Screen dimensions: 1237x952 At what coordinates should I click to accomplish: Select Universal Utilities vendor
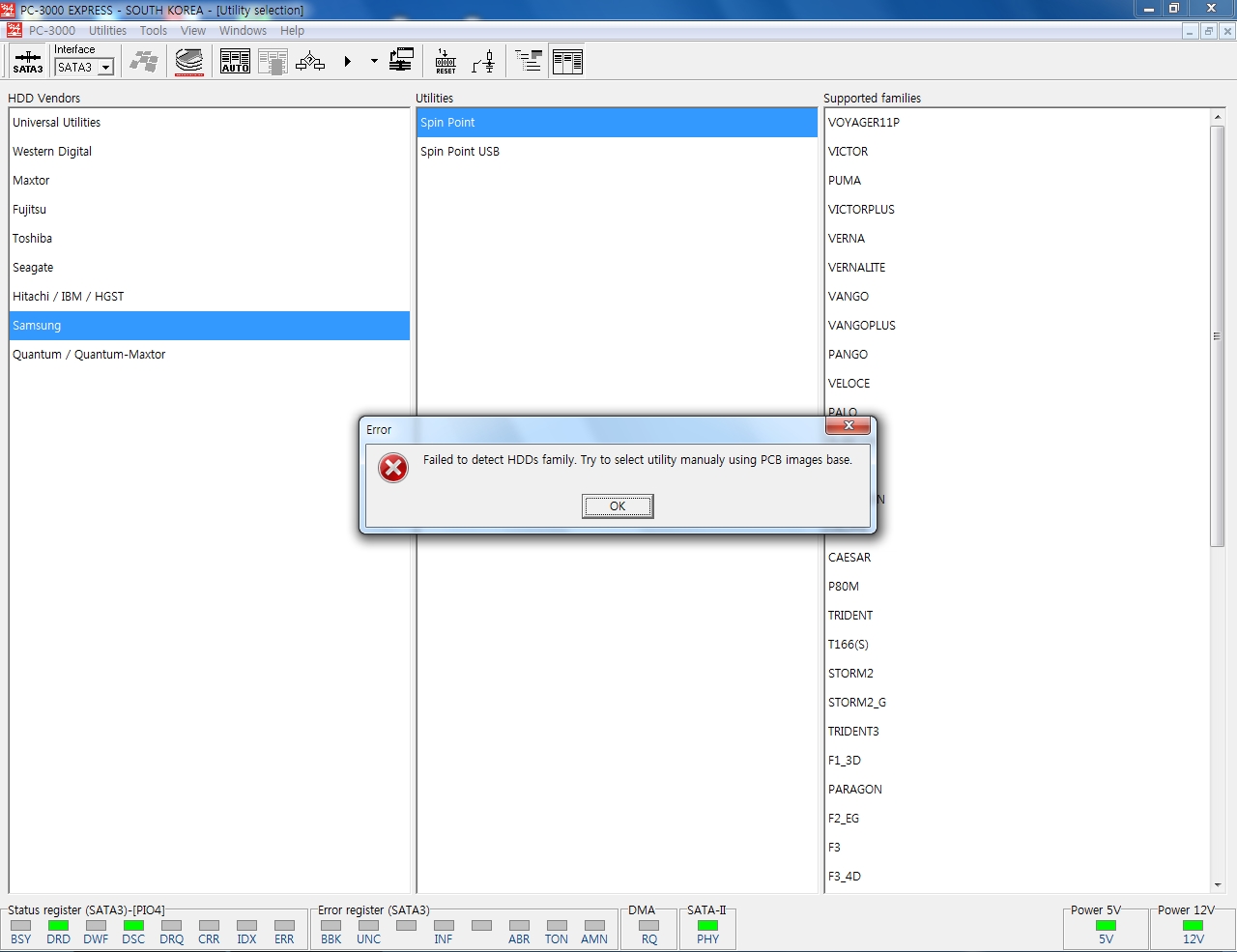[210, 123]
